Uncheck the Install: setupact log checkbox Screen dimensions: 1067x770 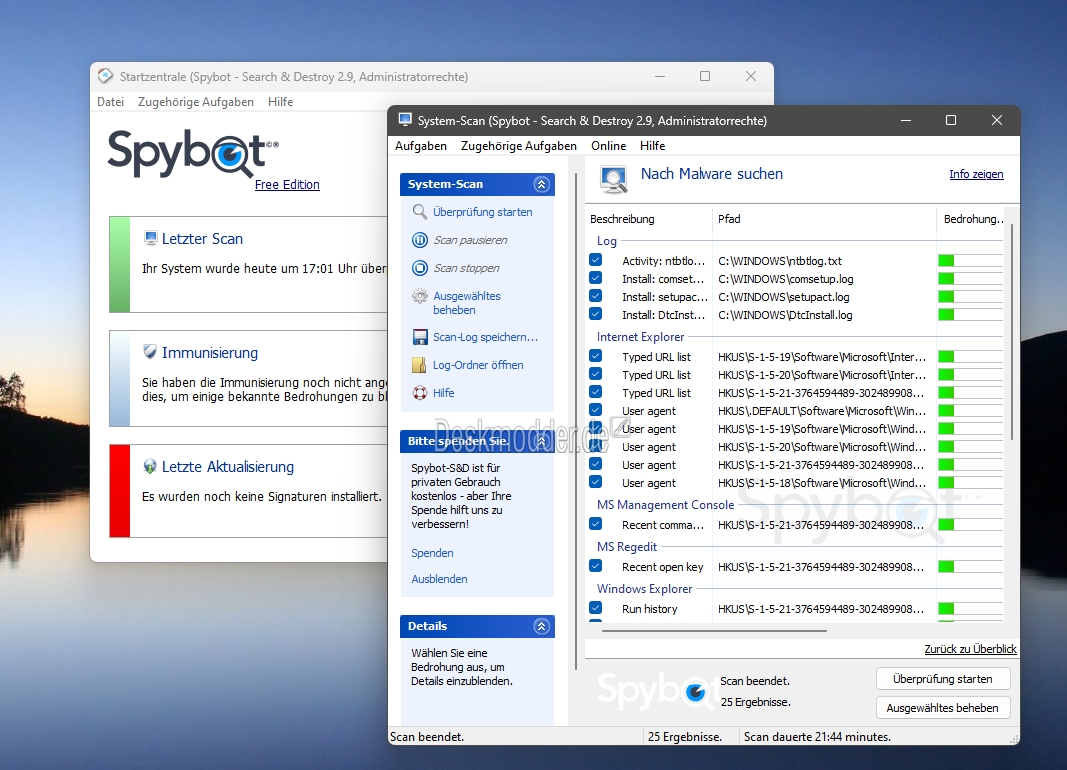pyautogui.click(x=595, y=296)
